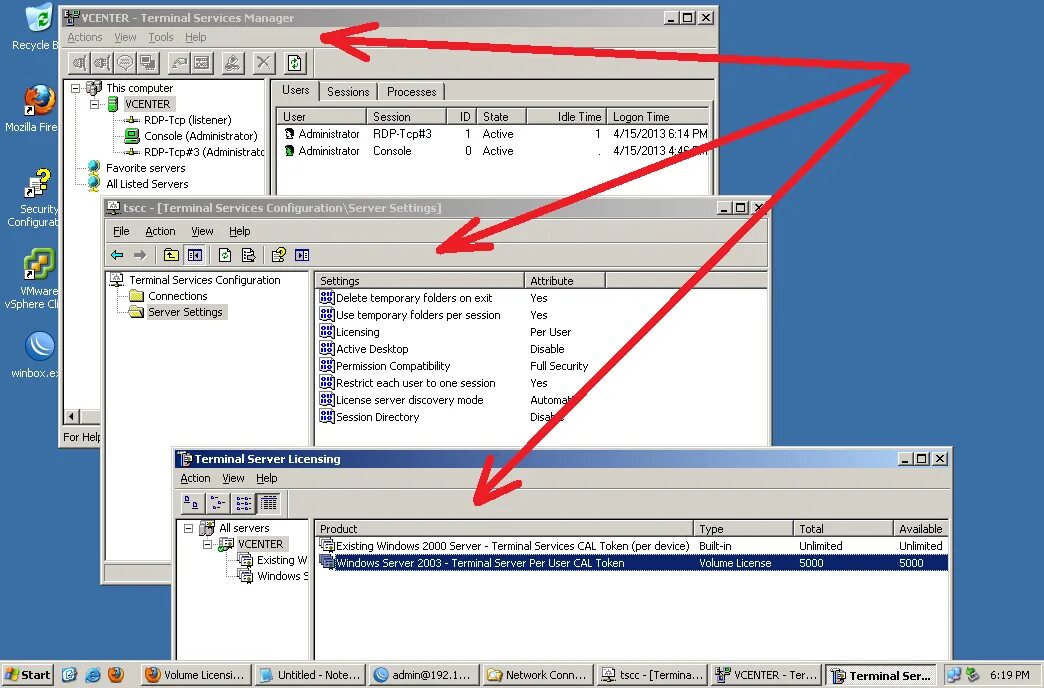Switch Licensing view to List
This screenshot has height=688, width=1044.
click(244, 503)
